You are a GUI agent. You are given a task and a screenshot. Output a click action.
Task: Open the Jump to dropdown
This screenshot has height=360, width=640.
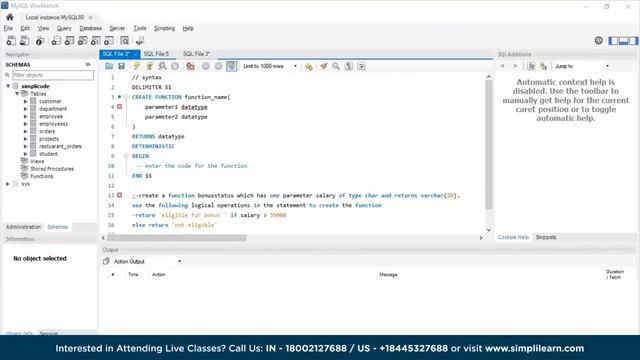tap(582, 66)
